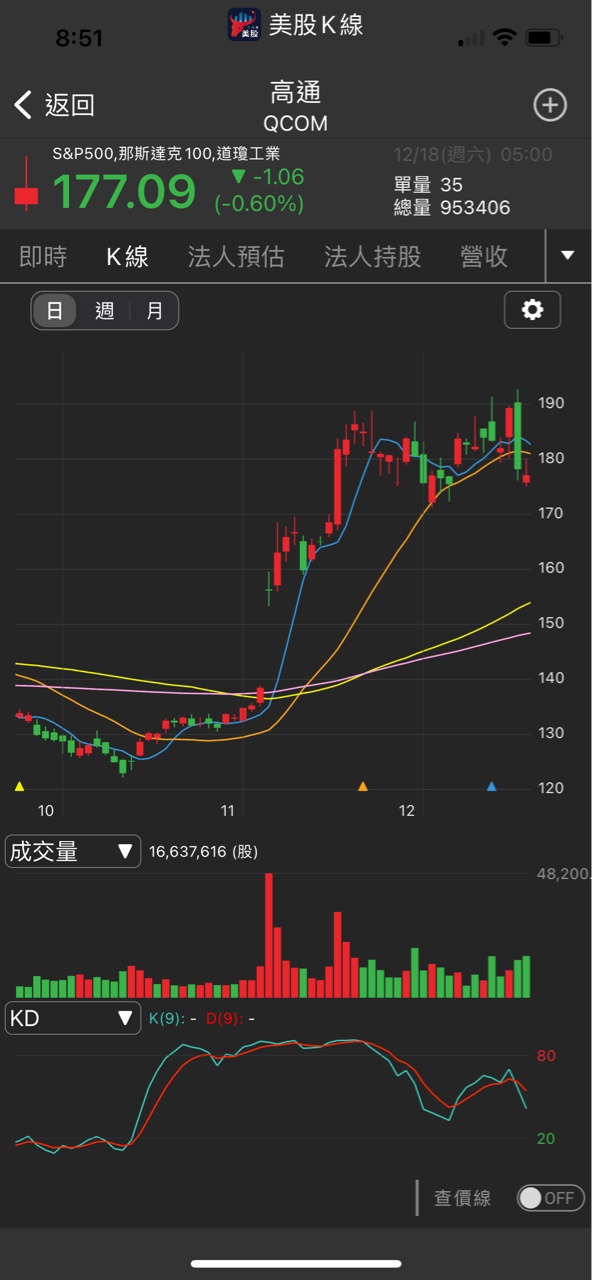Switch to the 即時 tab

pyautogui.click(x=43, y=257)
